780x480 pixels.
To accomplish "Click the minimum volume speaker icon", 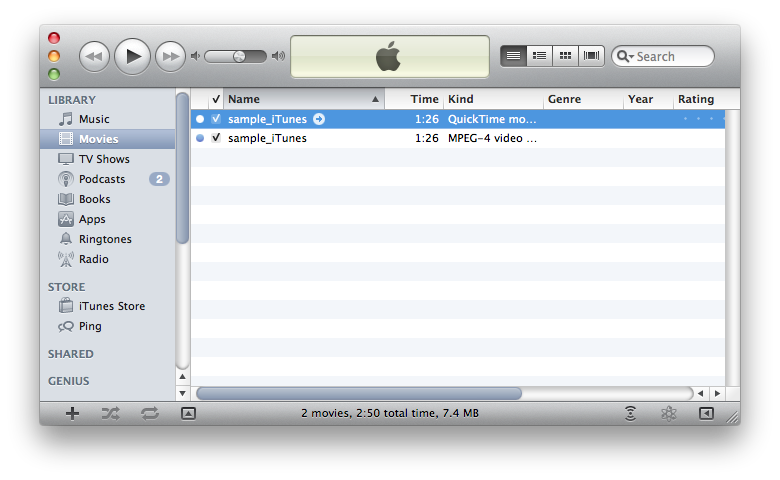I will 195,56.
